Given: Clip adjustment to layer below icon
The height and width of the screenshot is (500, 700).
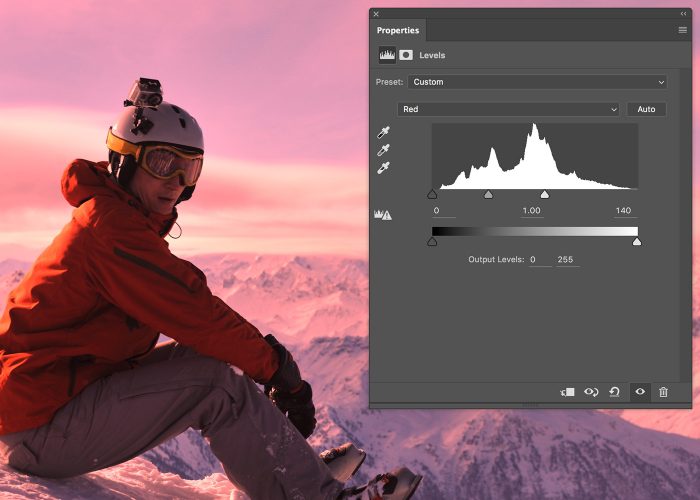Looking at the screenshot, I should [568, 392].
